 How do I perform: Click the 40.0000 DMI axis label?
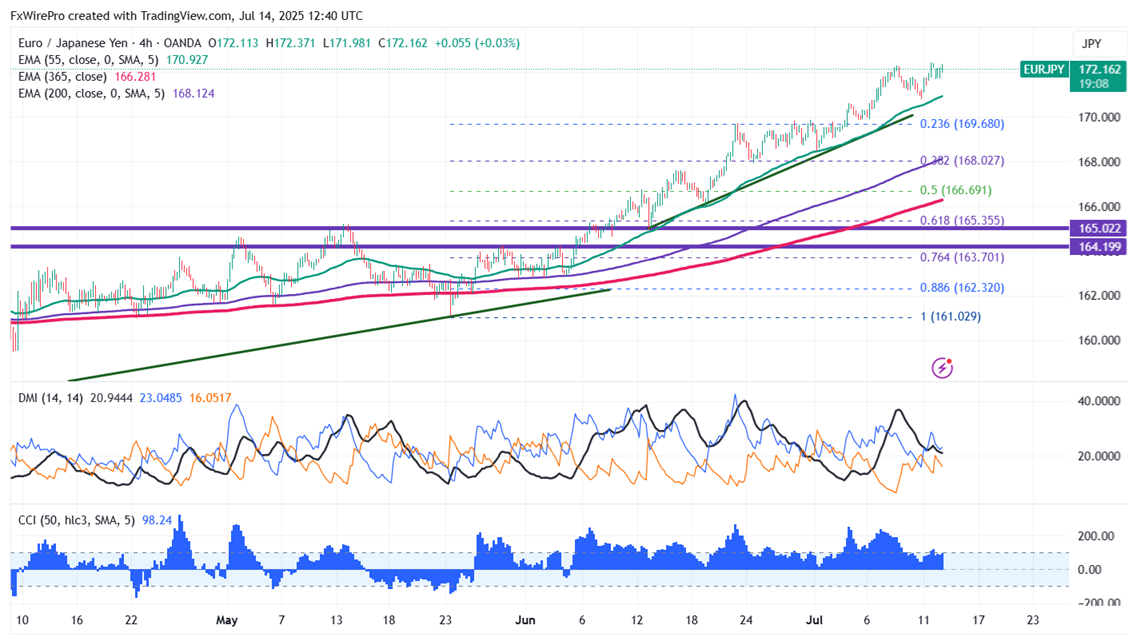tap(1099, 401)
